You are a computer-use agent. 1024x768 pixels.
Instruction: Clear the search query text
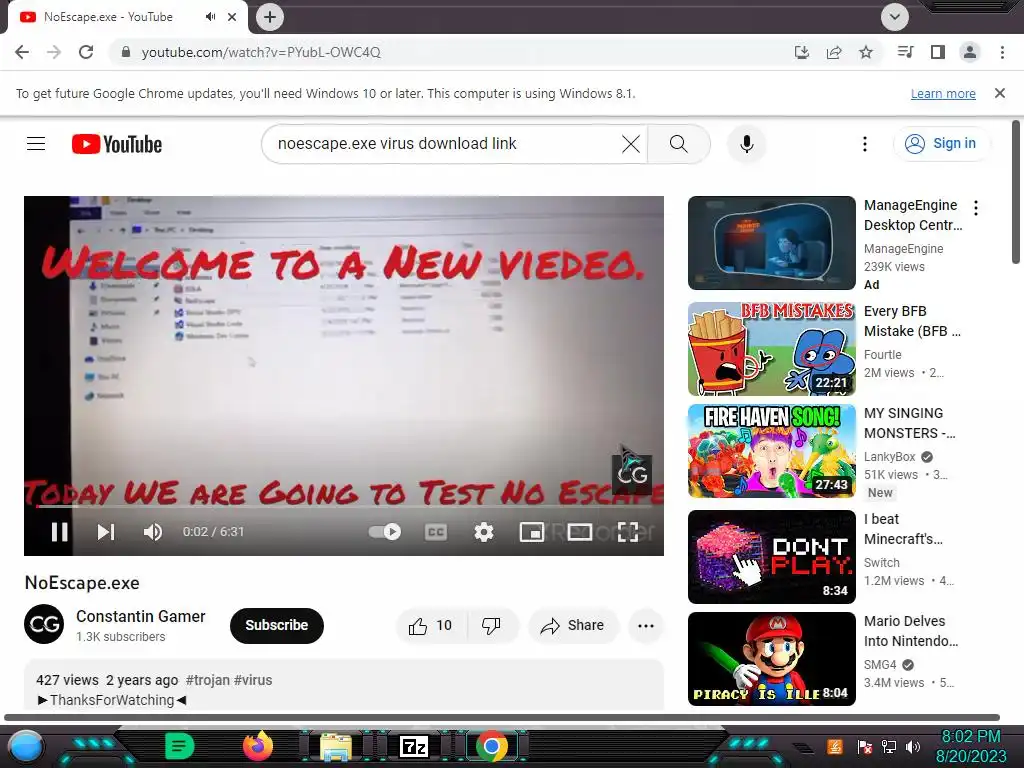(631, 144)
